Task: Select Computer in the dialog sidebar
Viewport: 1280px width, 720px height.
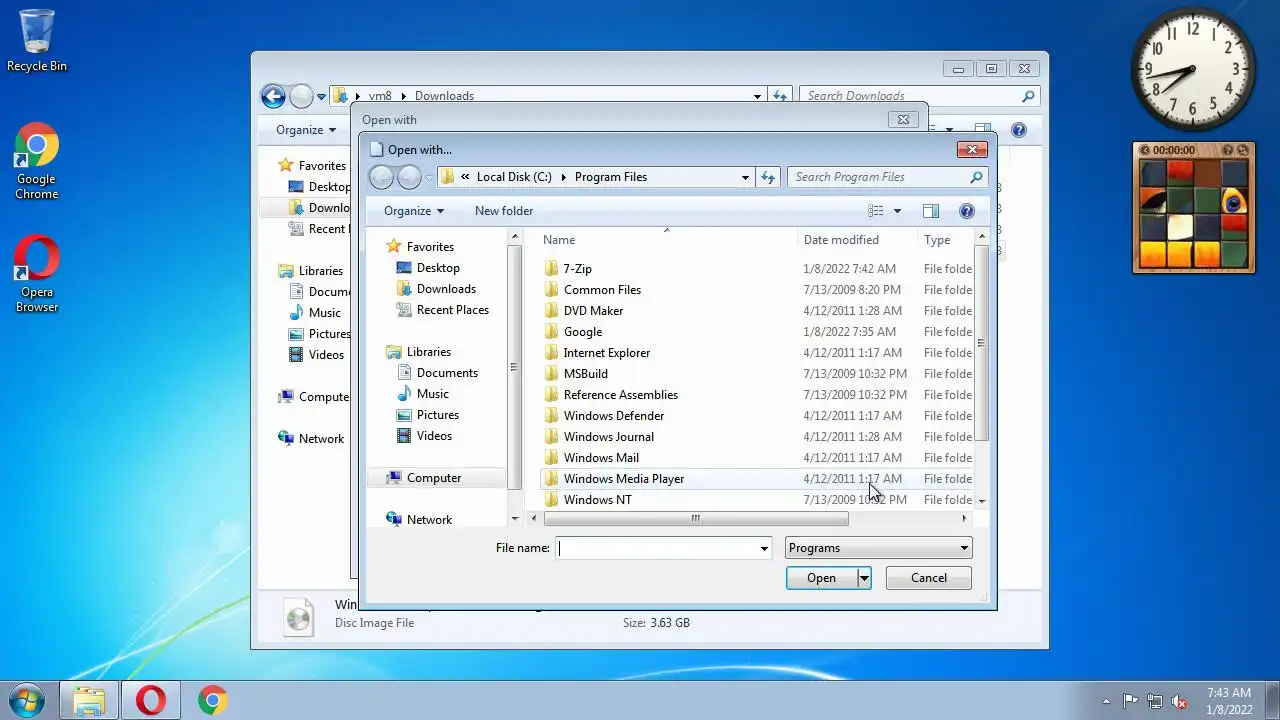Action: coord(434,478)
